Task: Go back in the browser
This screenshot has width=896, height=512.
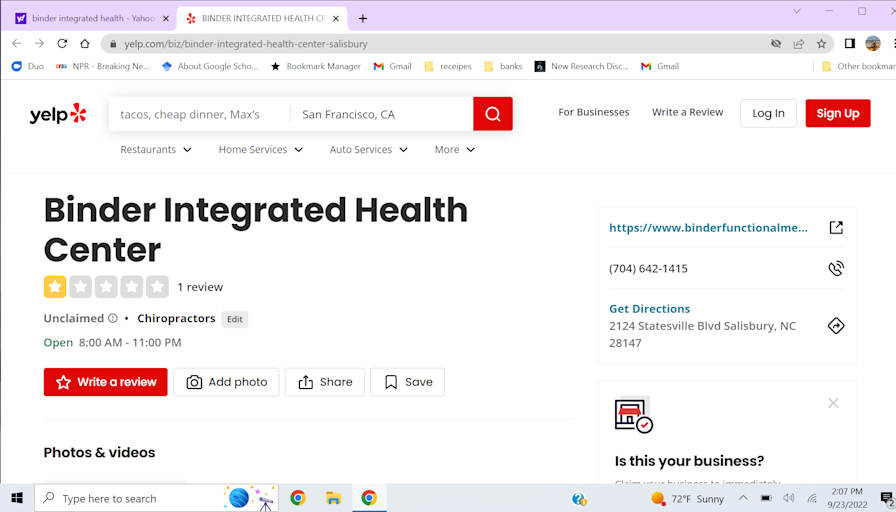Action: pyautogui.click(x=17, y=43)
